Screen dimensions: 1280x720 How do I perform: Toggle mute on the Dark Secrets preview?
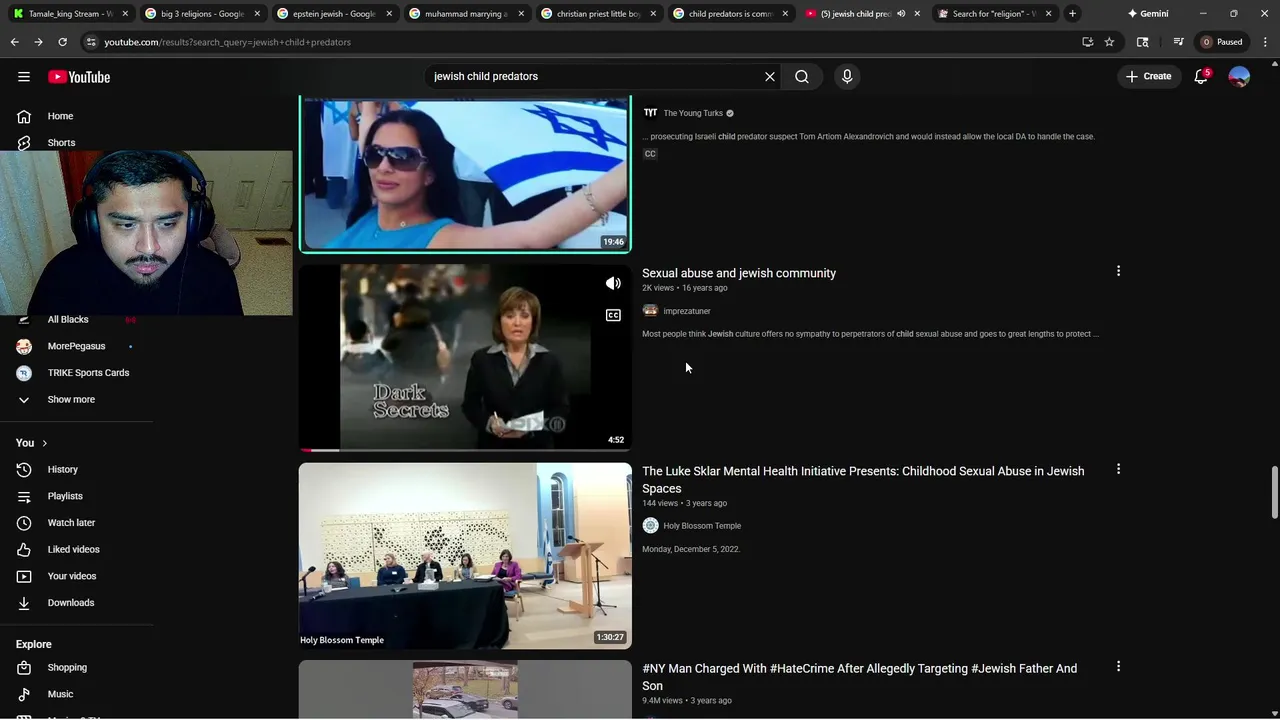613,283
